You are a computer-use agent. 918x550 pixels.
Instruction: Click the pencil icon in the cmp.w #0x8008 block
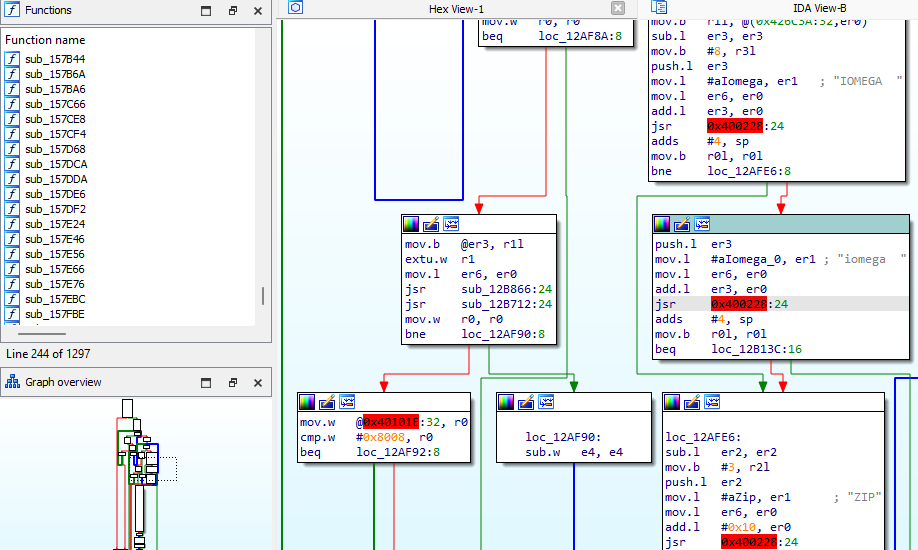click(327, 402)
